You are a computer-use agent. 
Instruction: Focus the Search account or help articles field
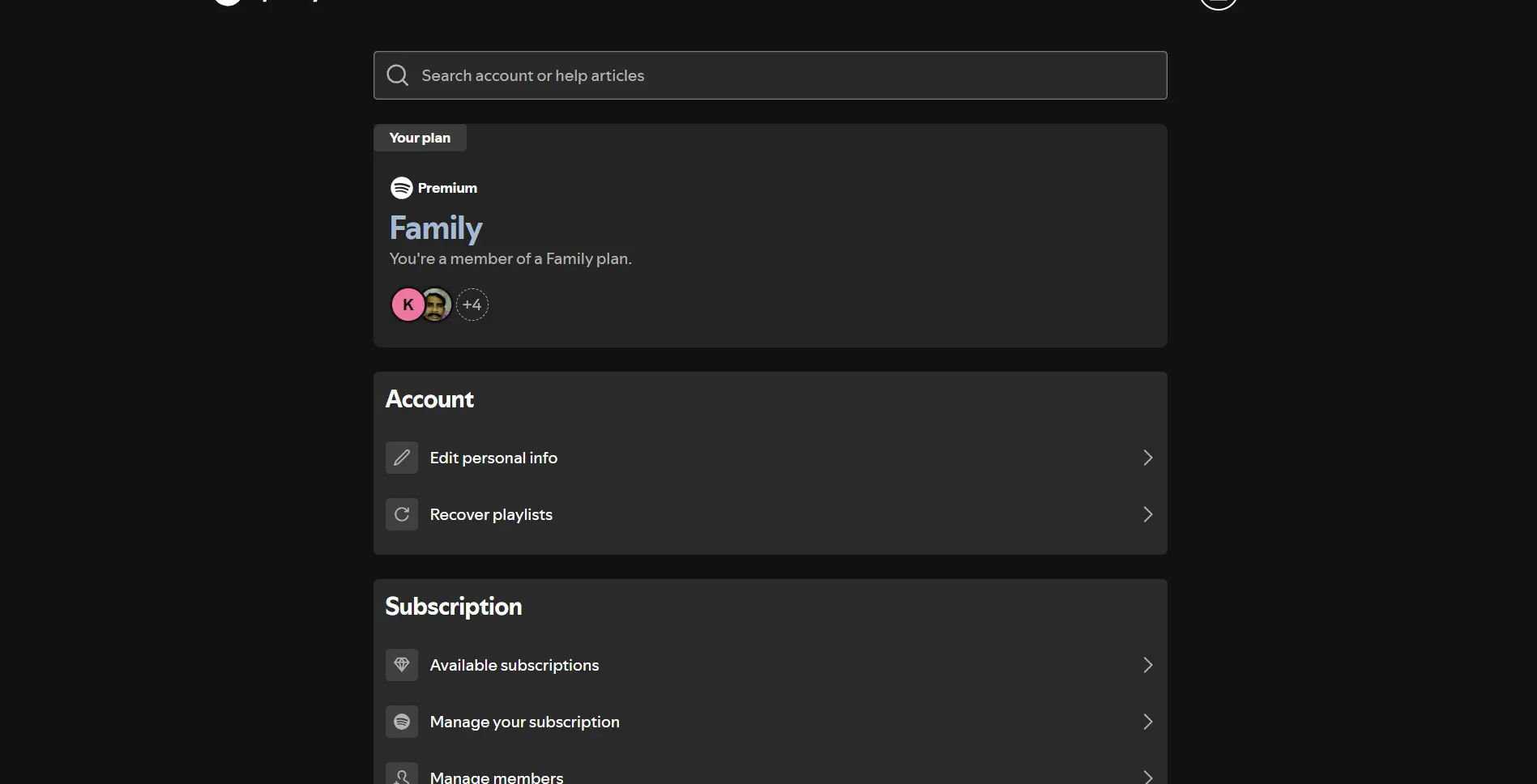[770, 75]
